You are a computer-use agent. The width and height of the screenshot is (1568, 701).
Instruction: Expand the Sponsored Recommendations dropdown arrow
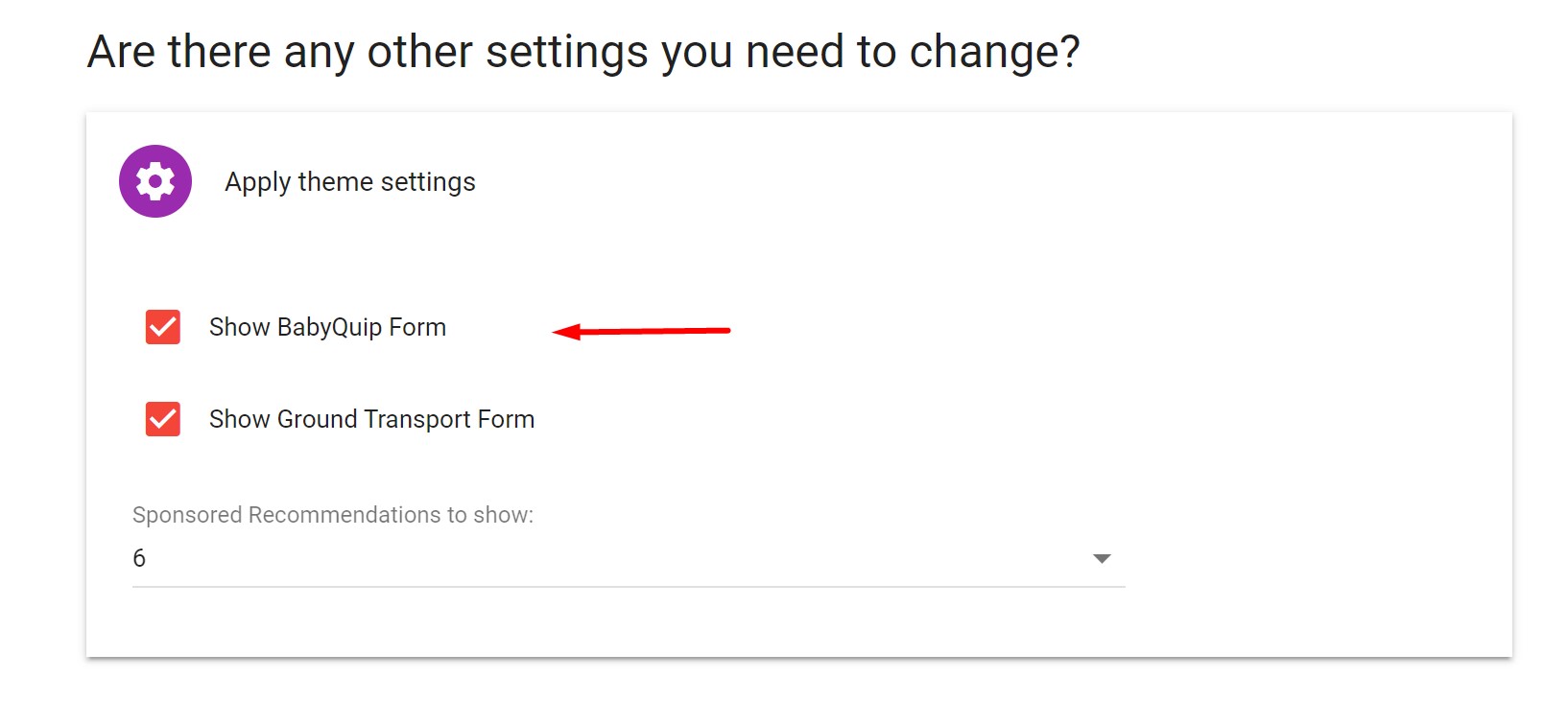(1102, 558)
